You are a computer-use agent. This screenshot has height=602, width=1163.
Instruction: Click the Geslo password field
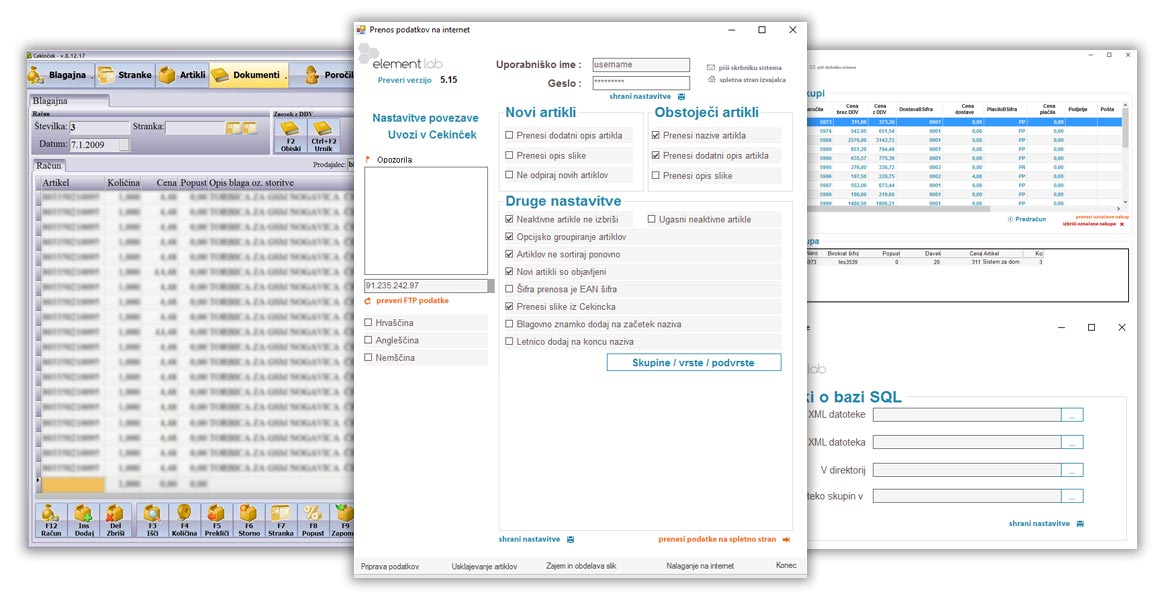[641, 82]
